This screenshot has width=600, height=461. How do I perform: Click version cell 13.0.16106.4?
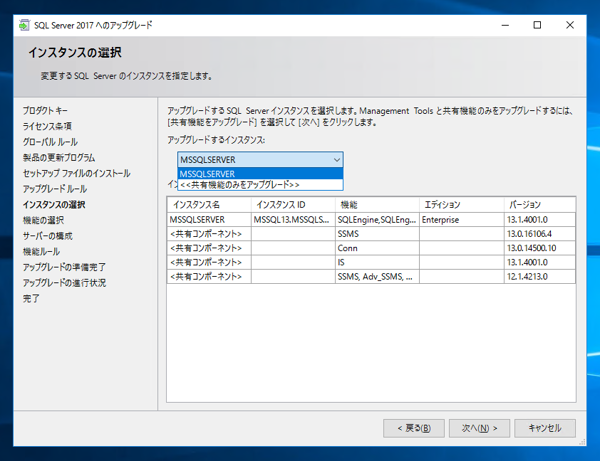click(540, 234)
